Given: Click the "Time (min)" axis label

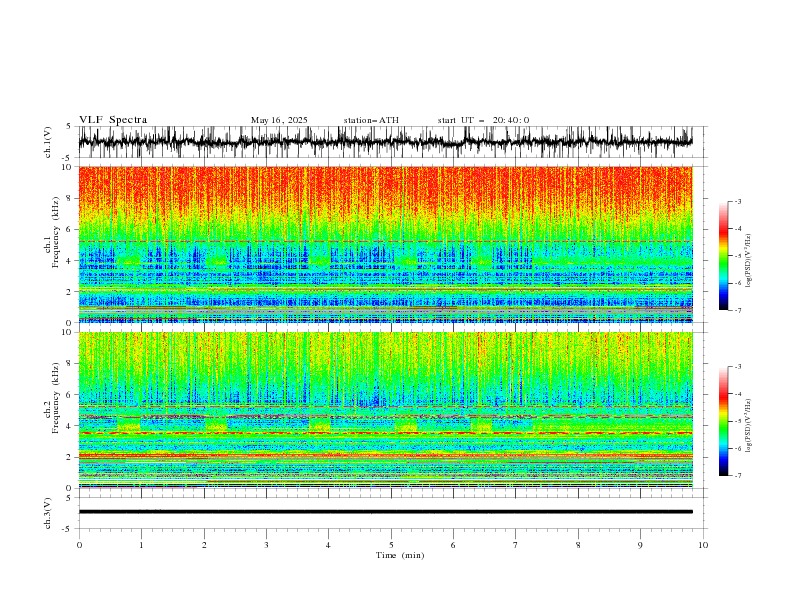Looking at the screenshot, I should 400,555.
